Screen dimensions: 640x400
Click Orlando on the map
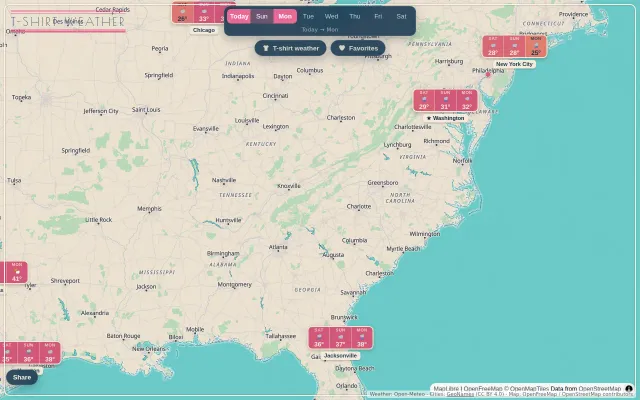tap(347, 386)
